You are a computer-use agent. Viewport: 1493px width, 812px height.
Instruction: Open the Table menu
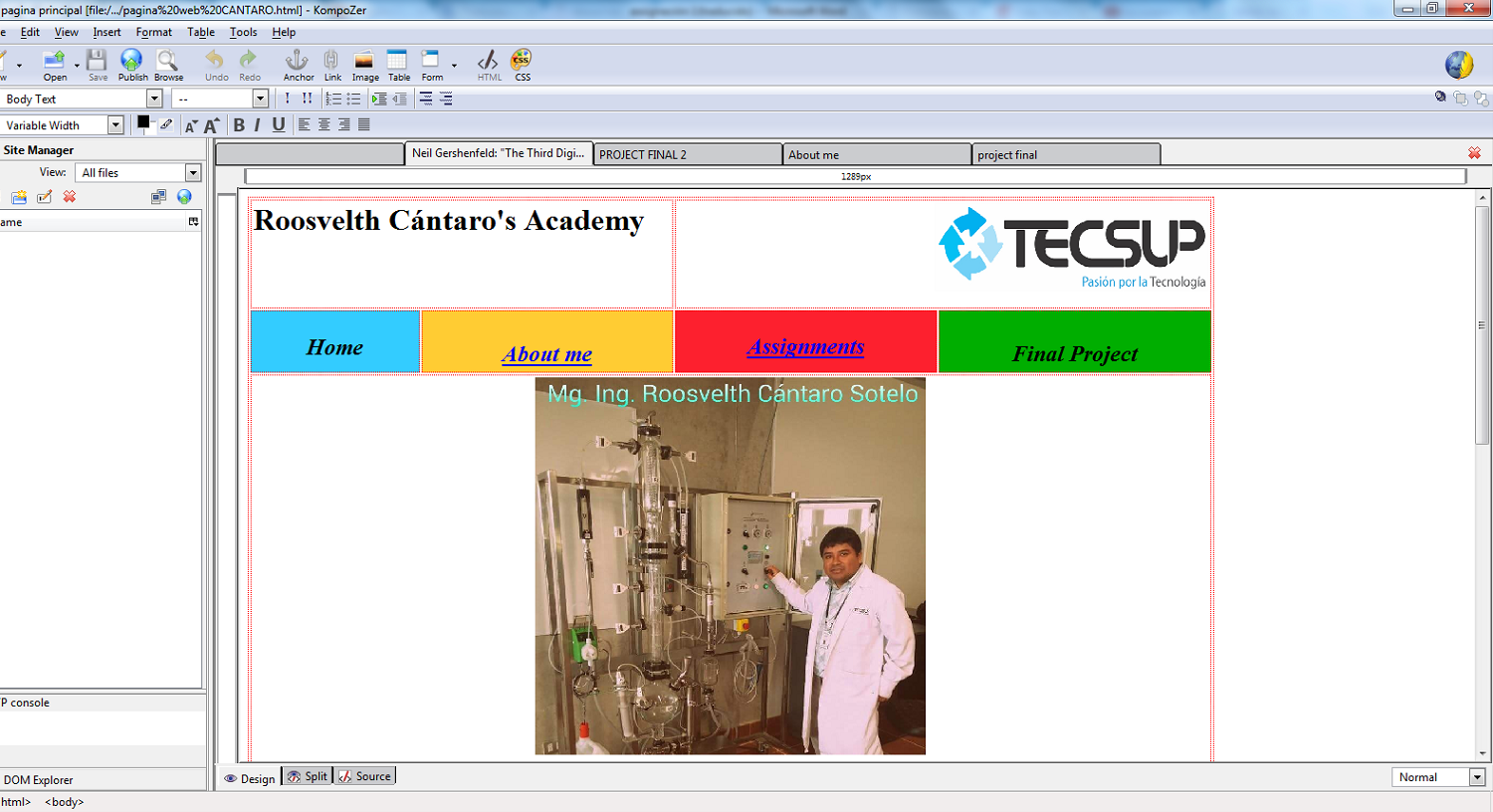click(x=201, y=32)
